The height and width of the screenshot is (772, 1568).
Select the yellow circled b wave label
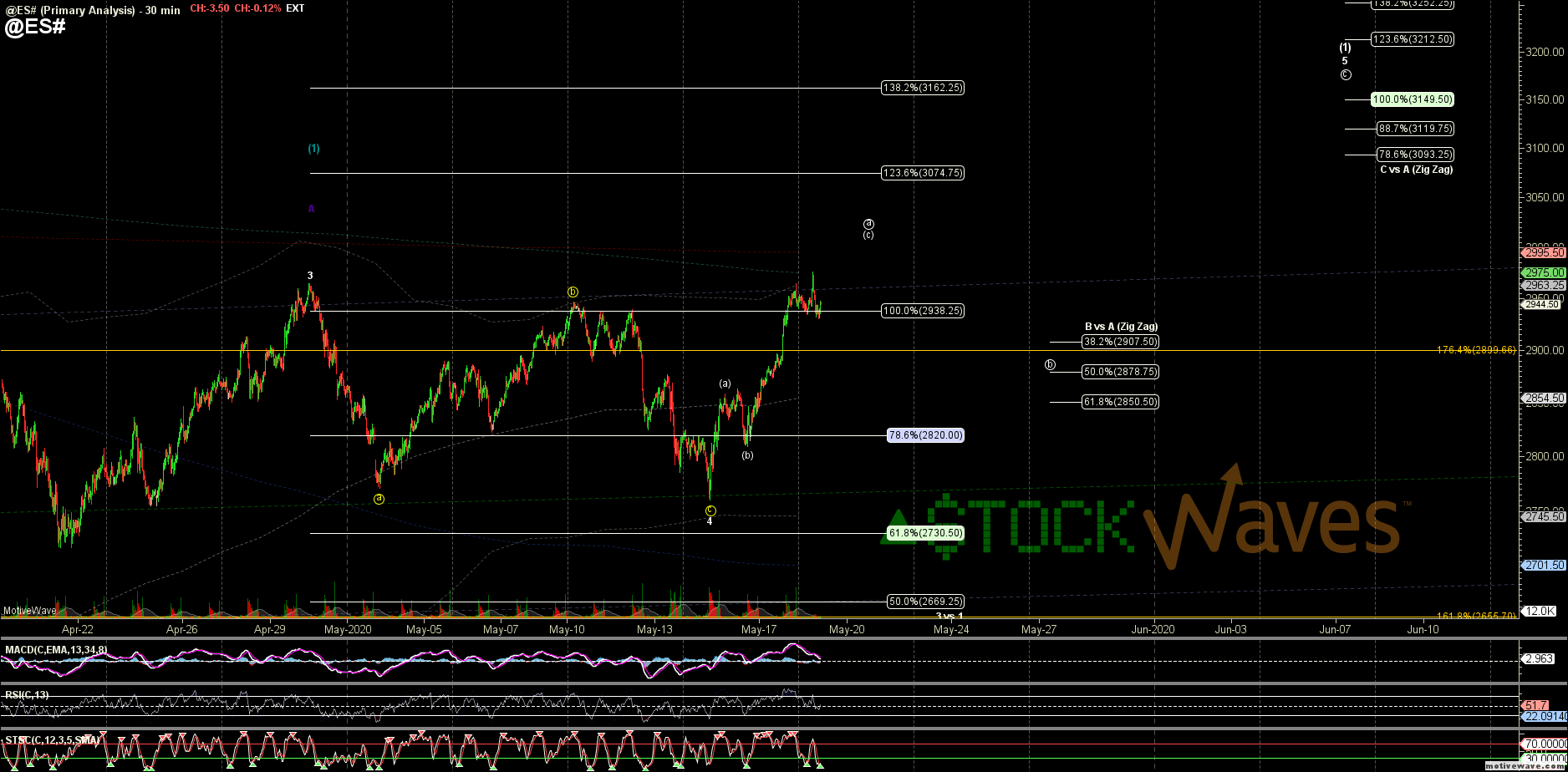click(573, 292)
